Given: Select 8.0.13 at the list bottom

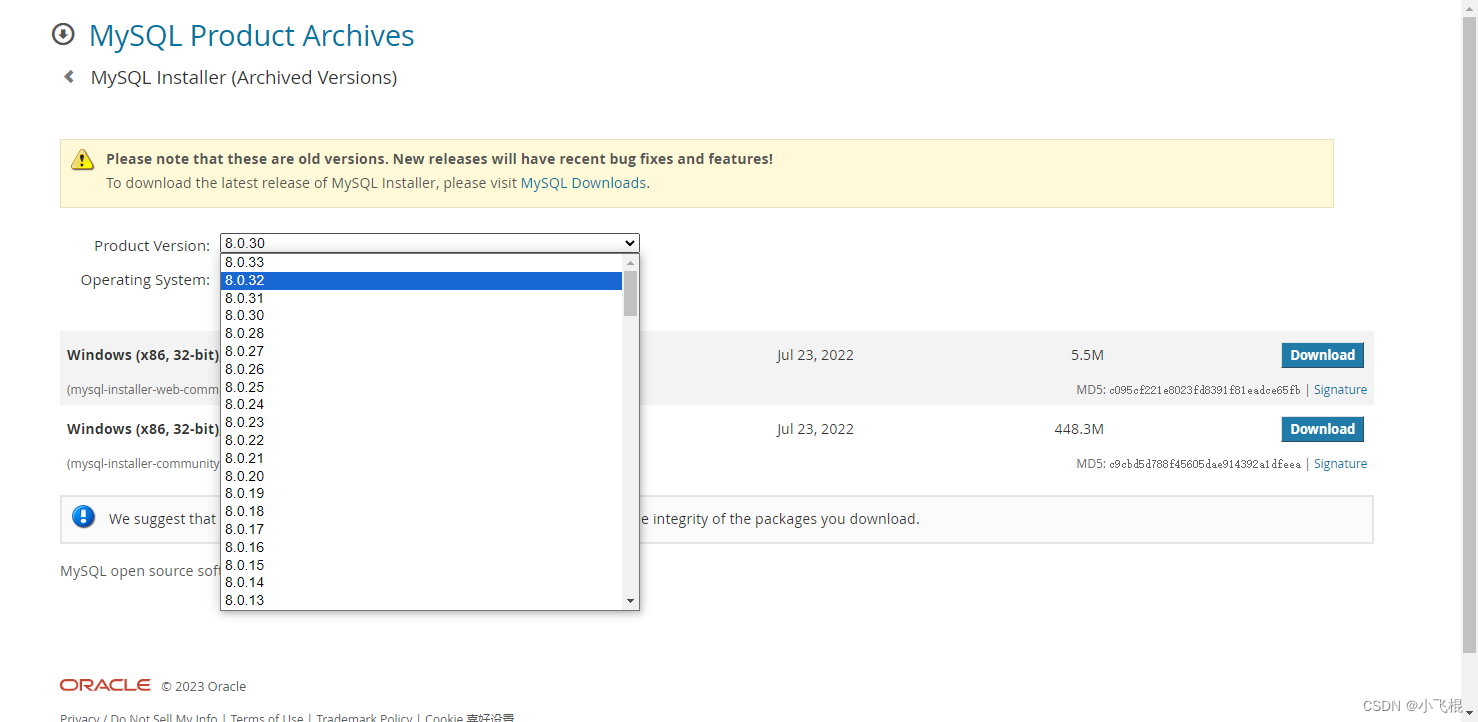Looking at the screenshot, I should click(x=421, y=600).
